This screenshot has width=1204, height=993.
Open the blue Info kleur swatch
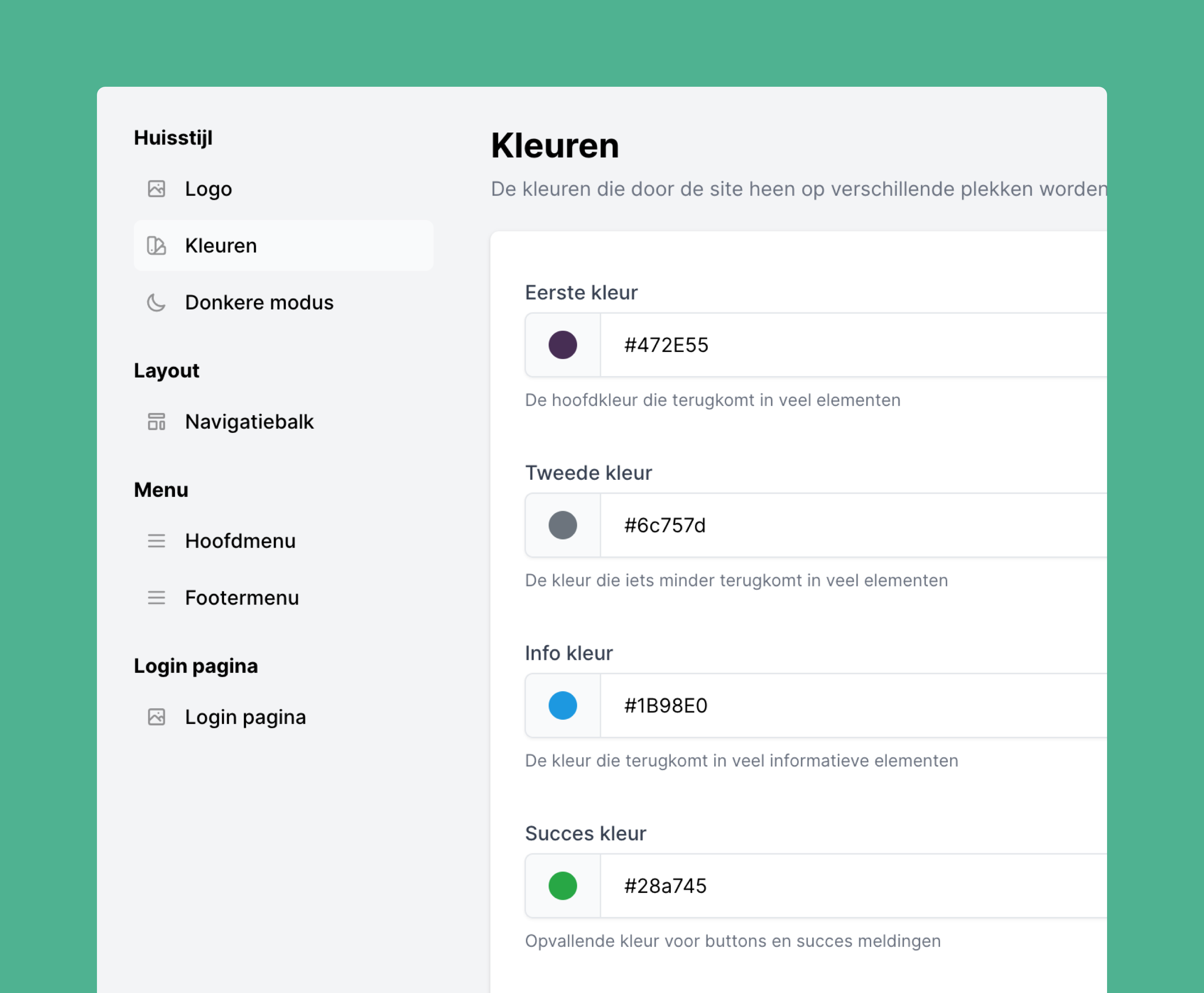562,705
